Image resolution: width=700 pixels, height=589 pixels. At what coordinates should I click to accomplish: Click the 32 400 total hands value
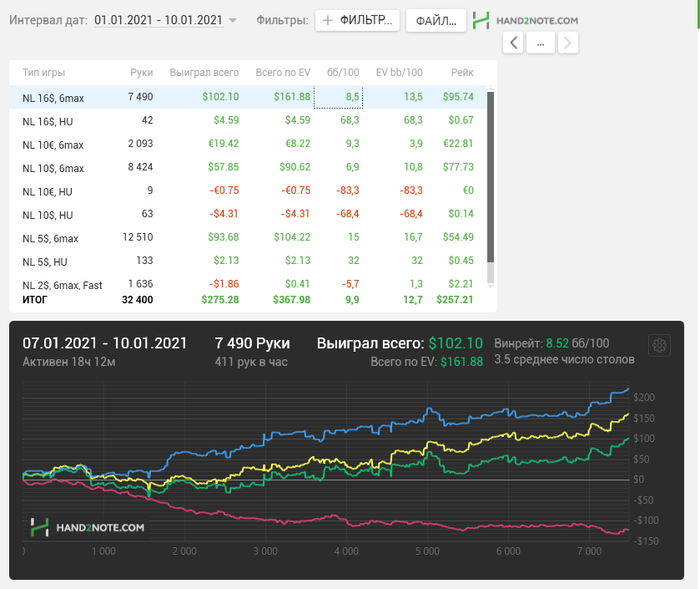[138, 300]
